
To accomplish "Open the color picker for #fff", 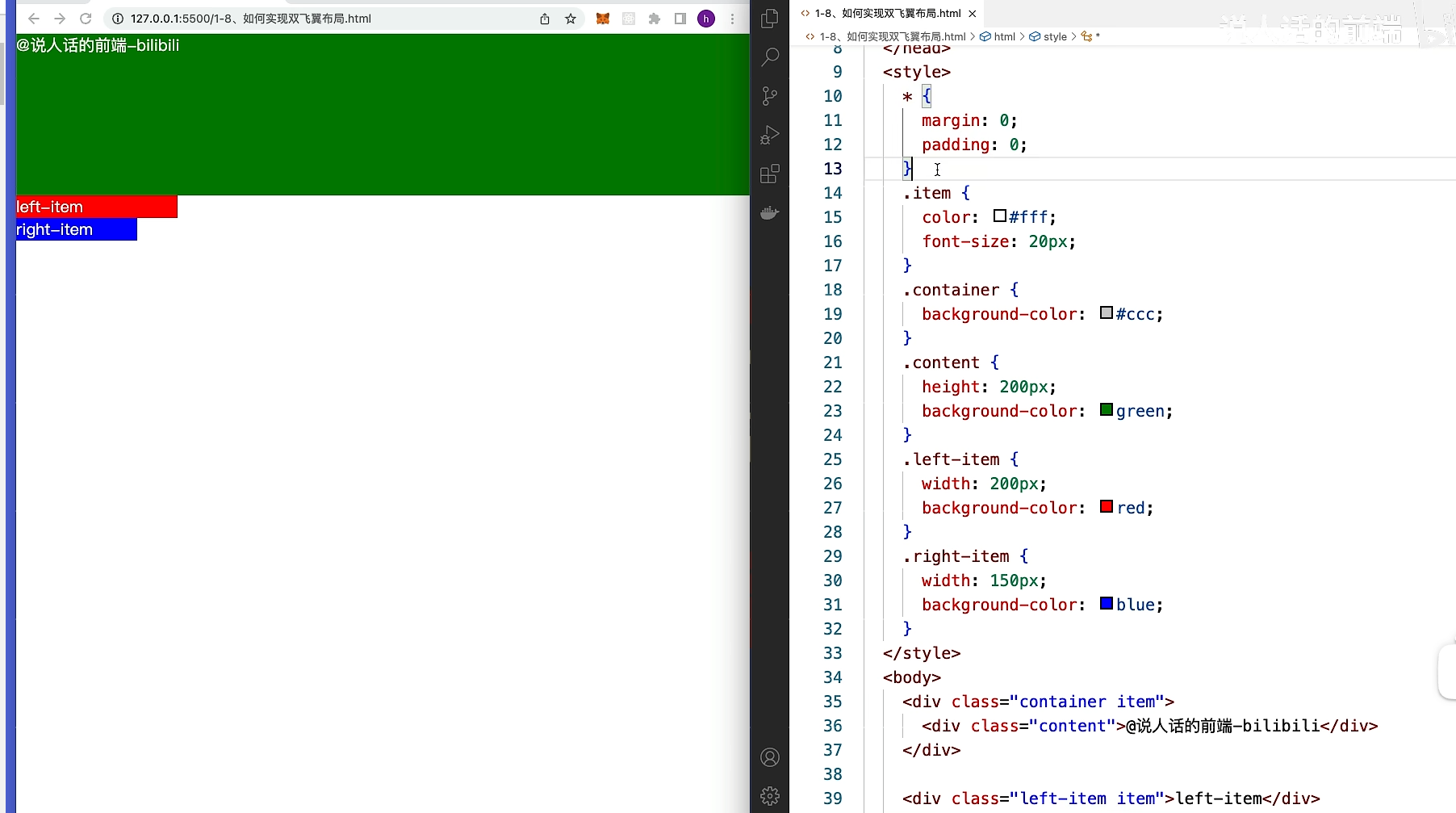I will pos(1000,216).
